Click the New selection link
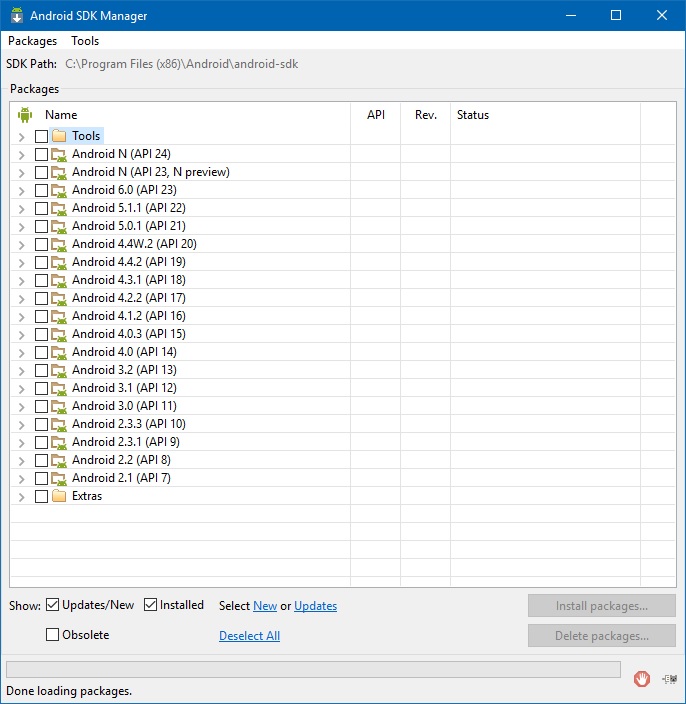Screen dimensions: 686x704 coord(265,606)
